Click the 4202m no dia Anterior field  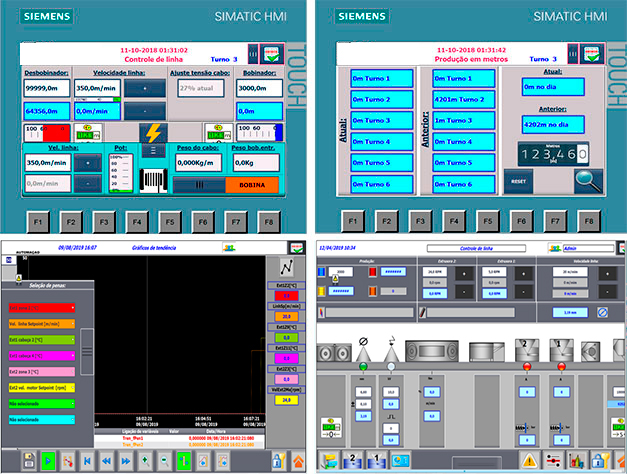553,124
